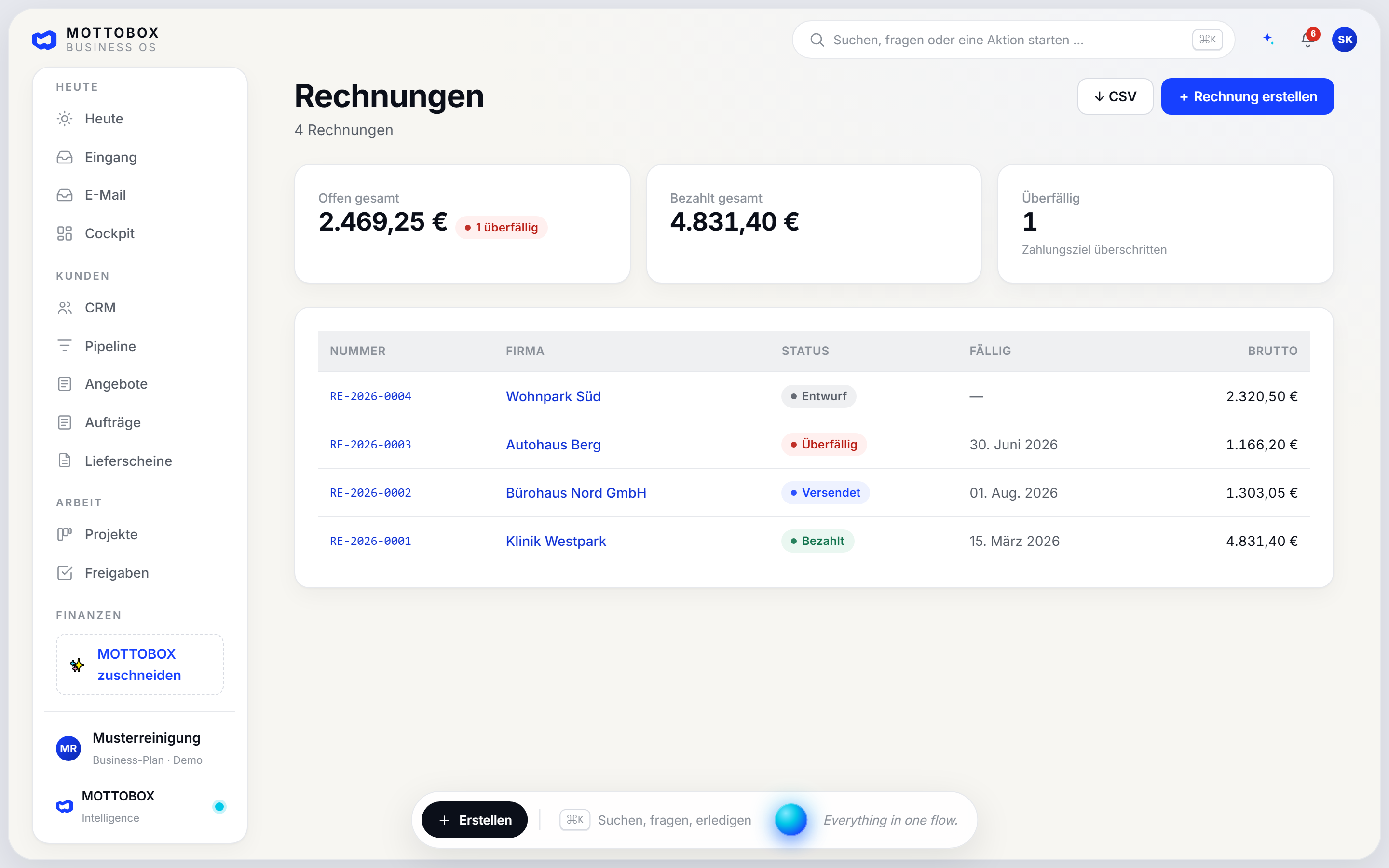Go to Eingang in the sidebar
Screen dimensions: 1389x868
(139, 157)
